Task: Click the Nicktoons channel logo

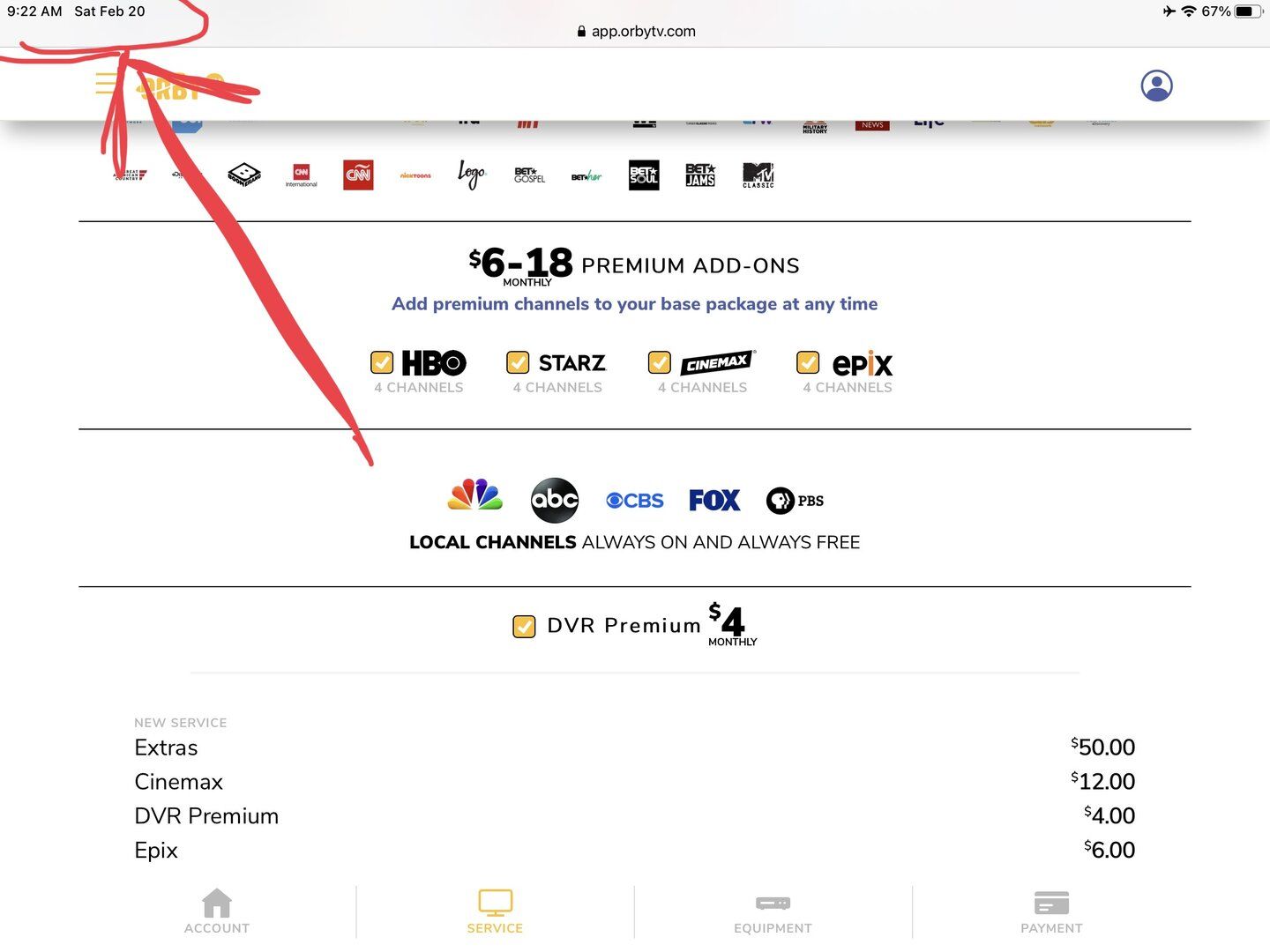Action: (415, 175)
